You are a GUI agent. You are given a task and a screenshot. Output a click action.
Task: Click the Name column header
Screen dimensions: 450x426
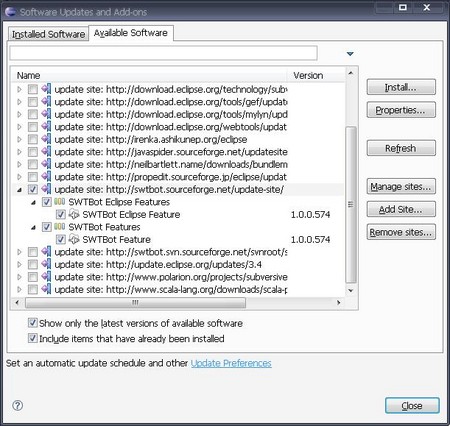click(149, 75)
